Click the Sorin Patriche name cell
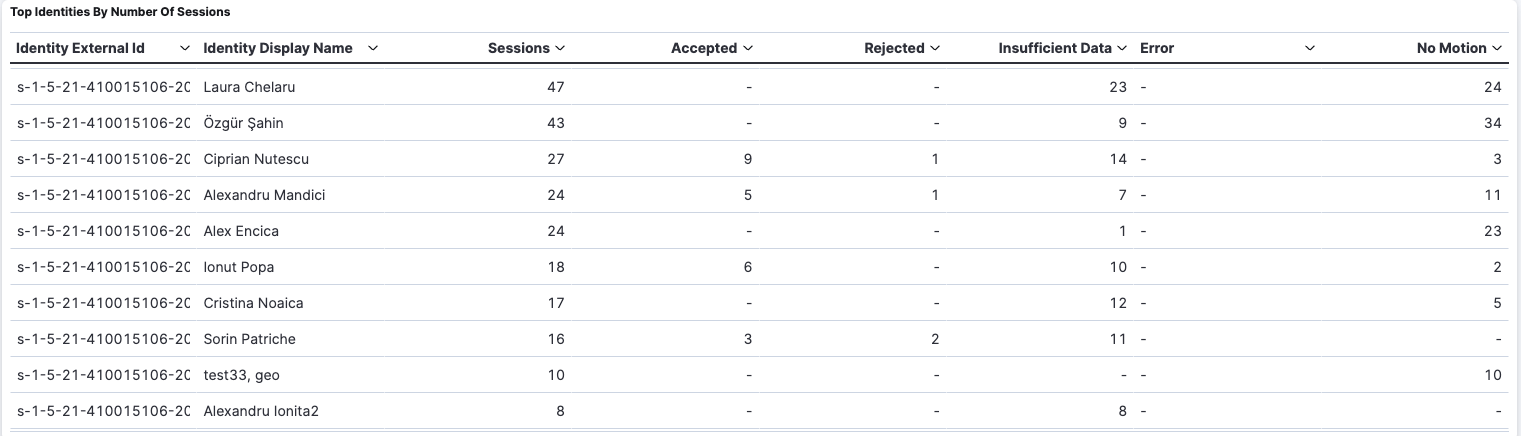Viewport: 1521px width, 436px height. [249, 339]
